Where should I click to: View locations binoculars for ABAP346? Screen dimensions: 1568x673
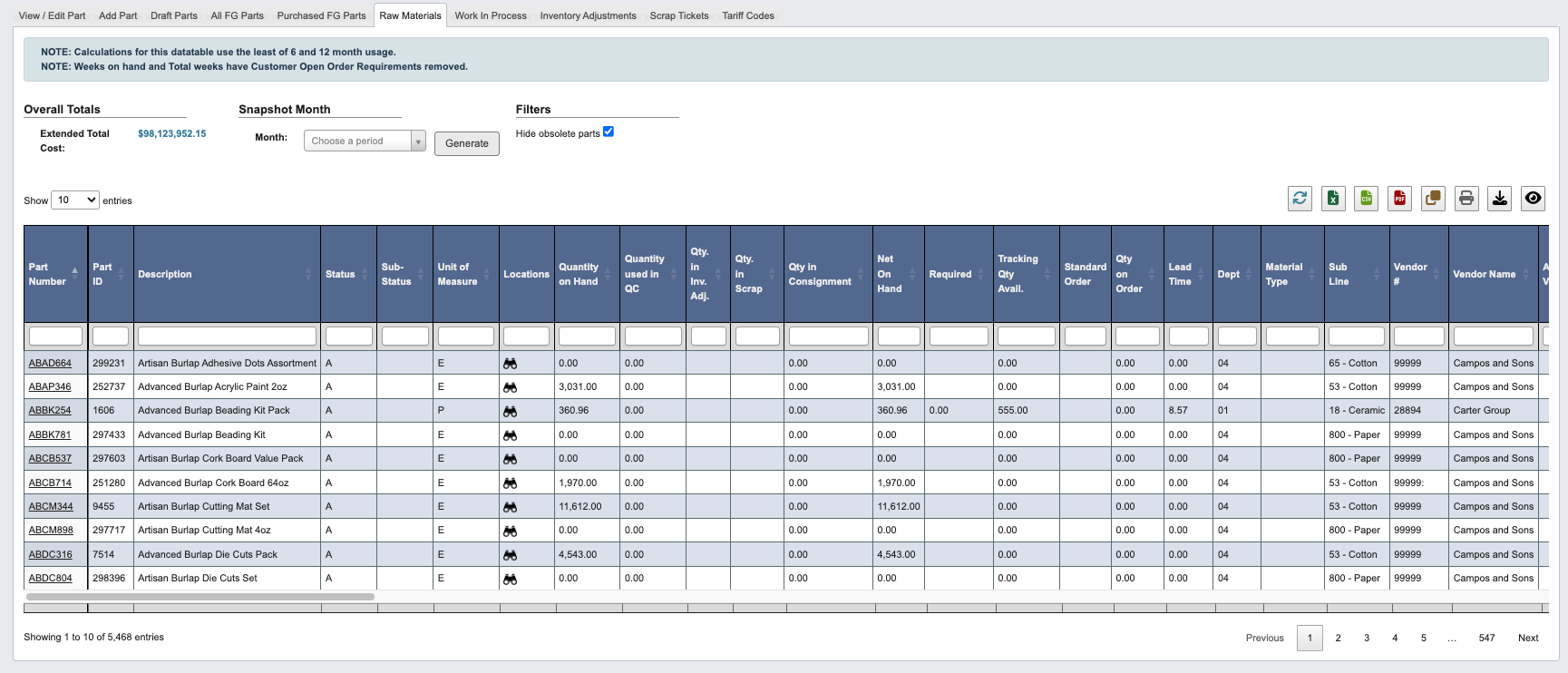(511, 386)
